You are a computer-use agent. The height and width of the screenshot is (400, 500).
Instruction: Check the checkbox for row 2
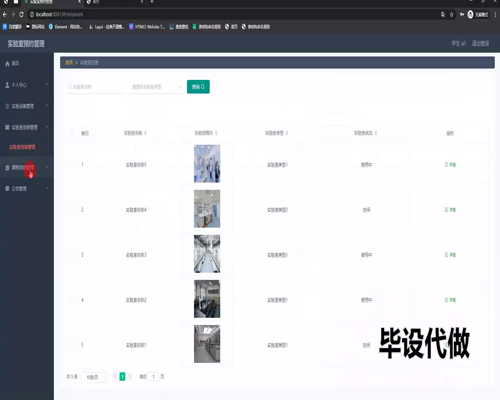[72, 210]
